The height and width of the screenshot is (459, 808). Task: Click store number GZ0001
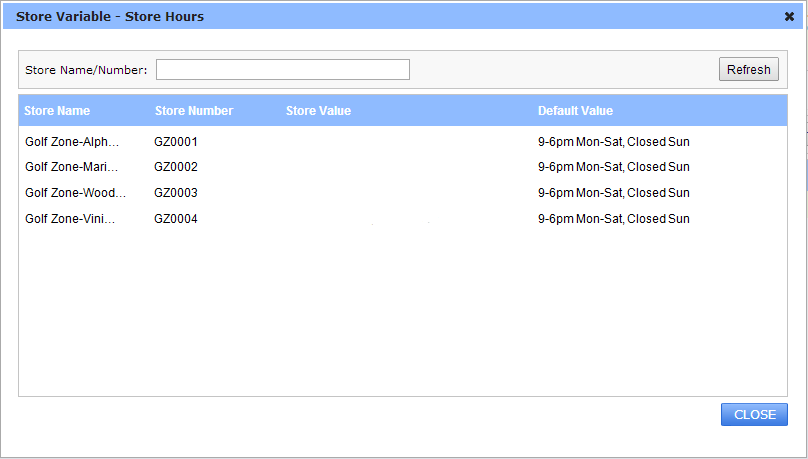(x=176, y=142)
